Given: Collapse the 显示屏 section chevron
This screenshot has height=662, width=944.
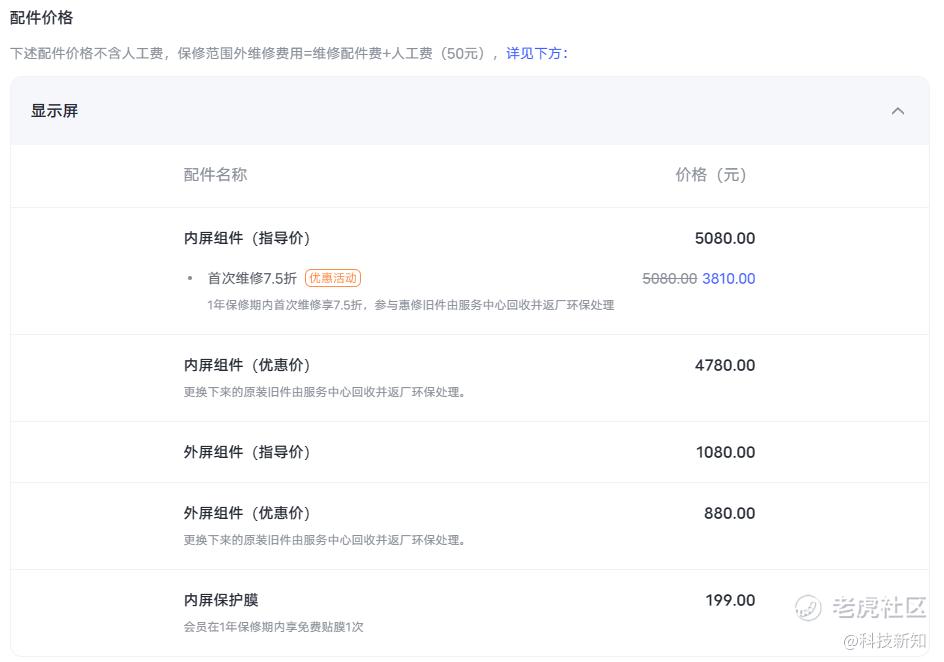Looking at the screenshot, I should click(897, 111).
